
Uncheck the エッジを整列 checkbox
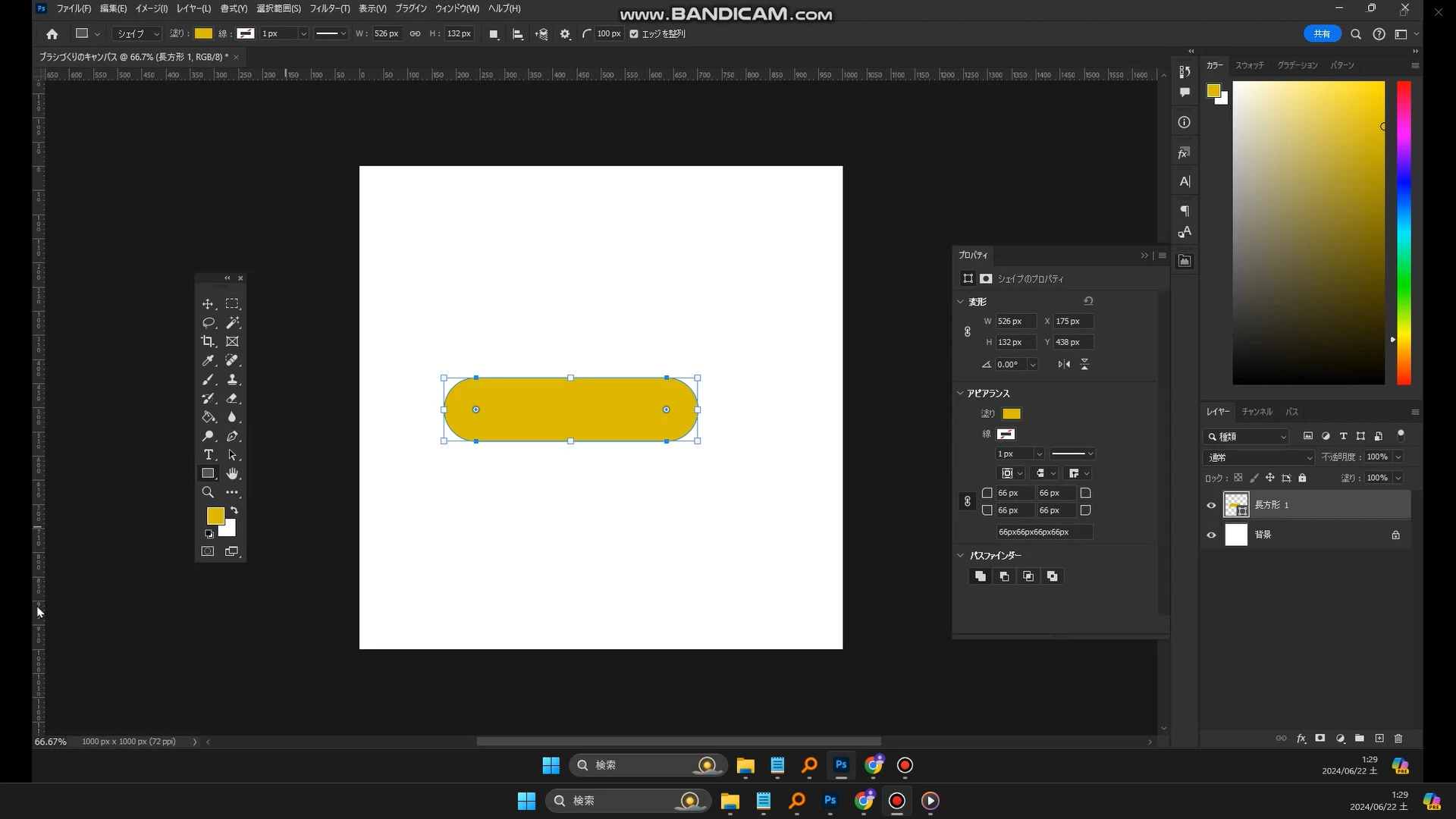coord(634,34)
